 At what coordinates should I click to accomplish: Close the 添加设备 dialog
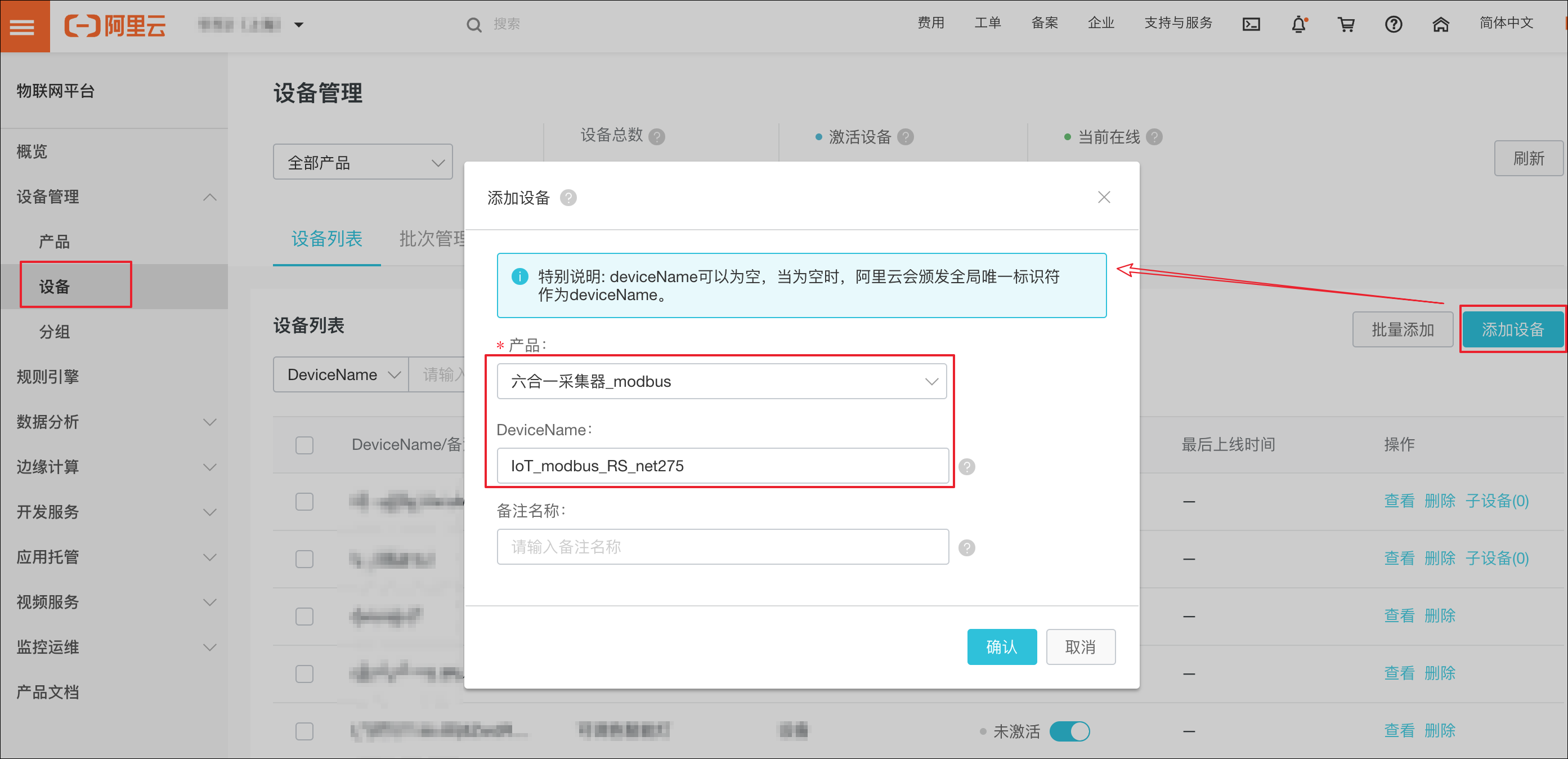[1104, 198]
